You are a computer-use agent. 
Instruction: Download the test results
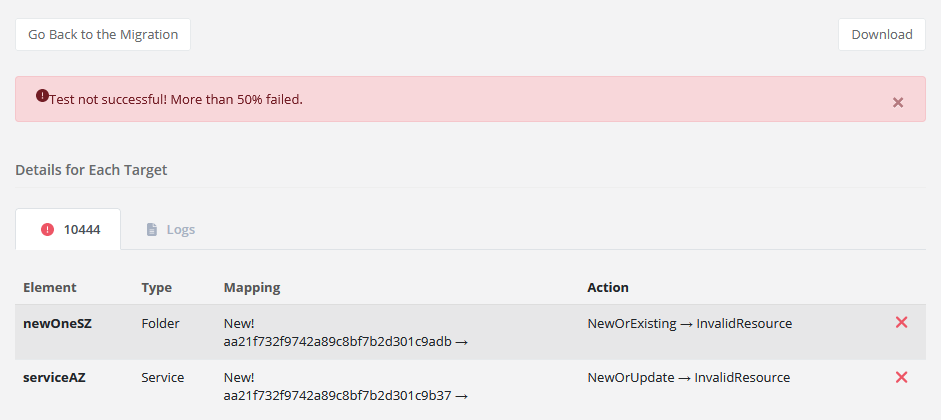coord(881,34)
